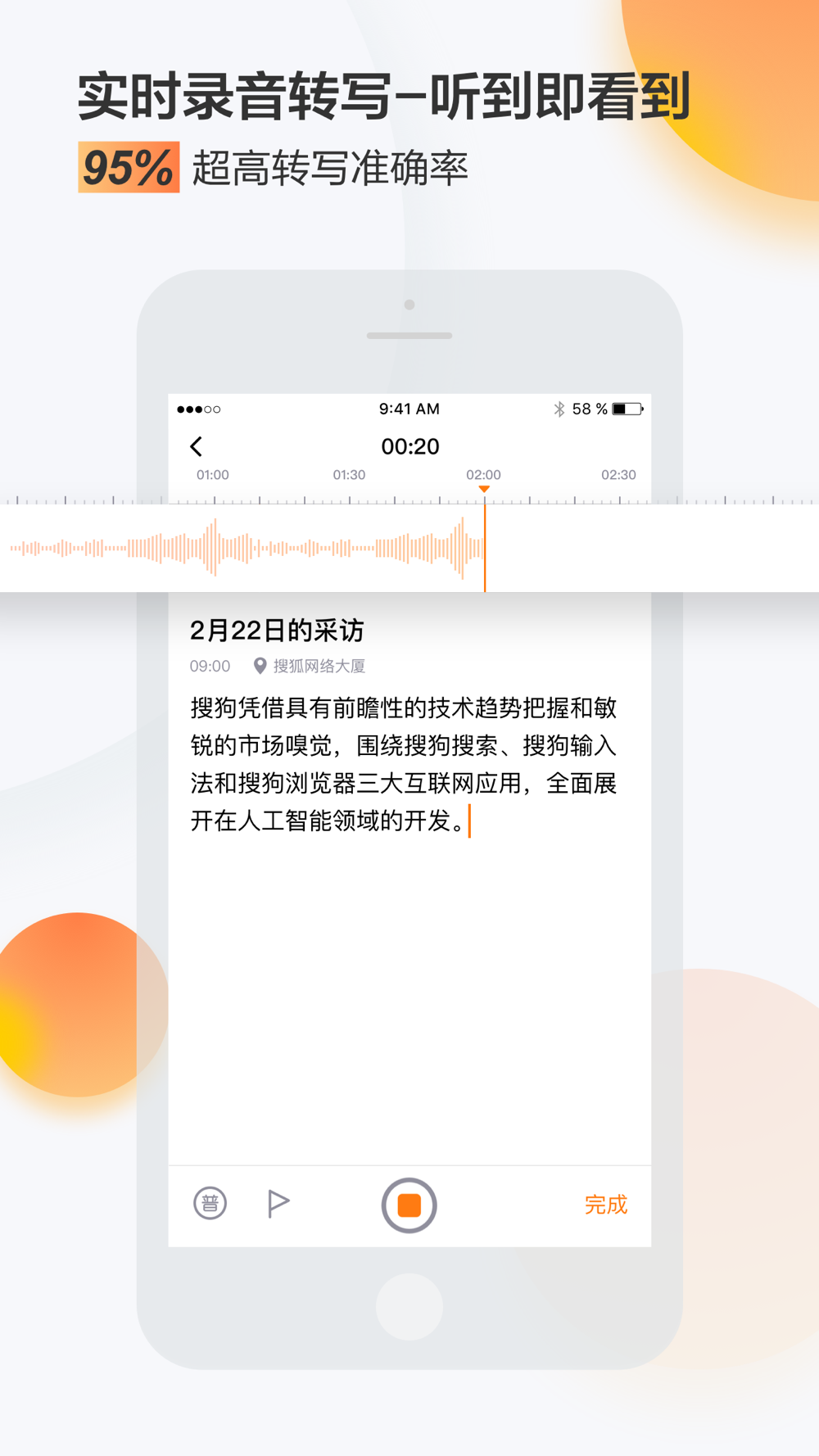Click the 01:00 timeline label
The height and width of the screenshot is (1456, 819).
click(213, 475)
